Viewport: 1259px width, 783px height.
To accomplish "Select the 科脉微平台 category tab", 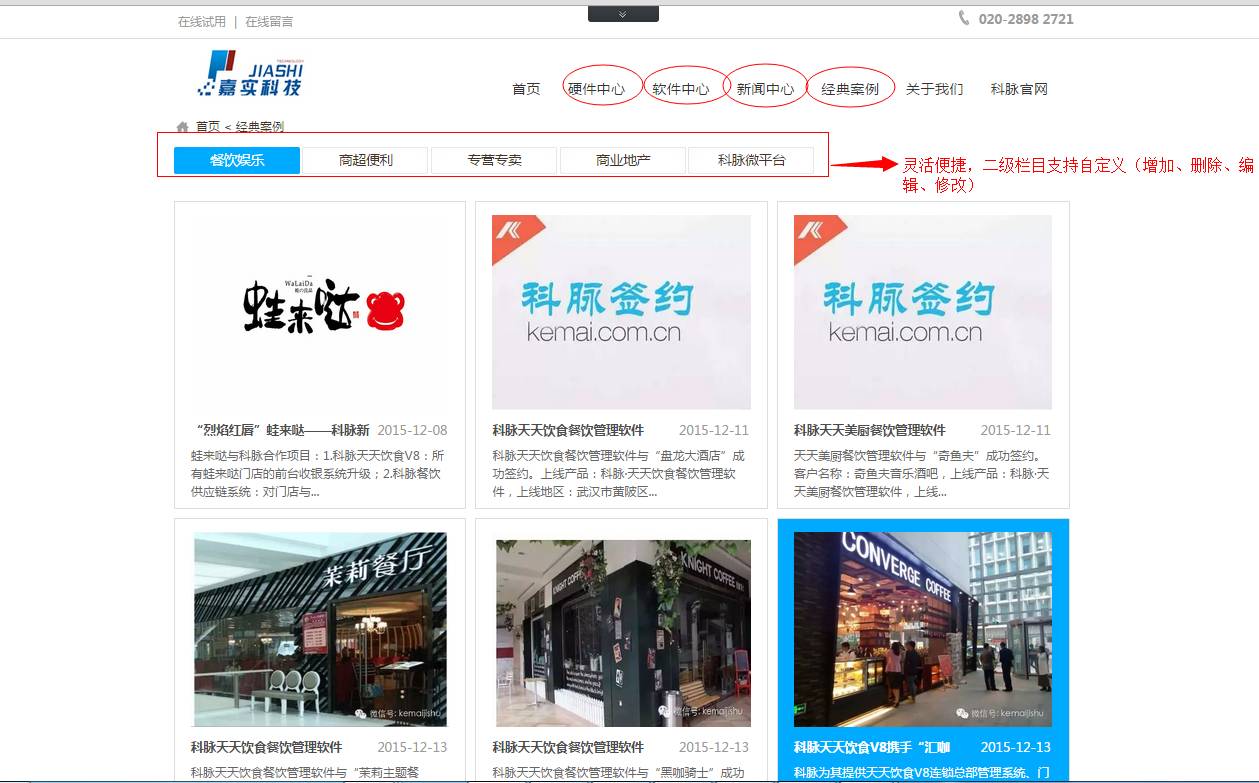I will coord(751,160).
